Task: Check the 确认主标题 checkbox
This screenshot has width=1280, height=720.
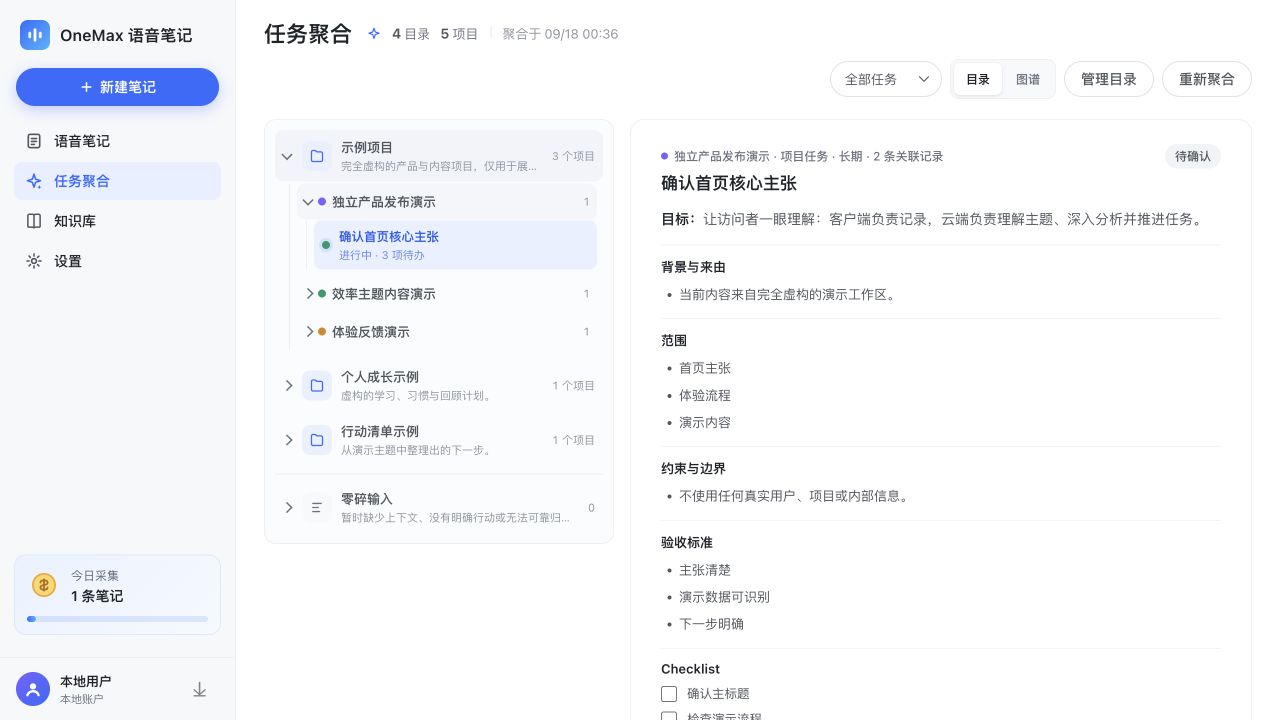Action: [x=669, y=693]
